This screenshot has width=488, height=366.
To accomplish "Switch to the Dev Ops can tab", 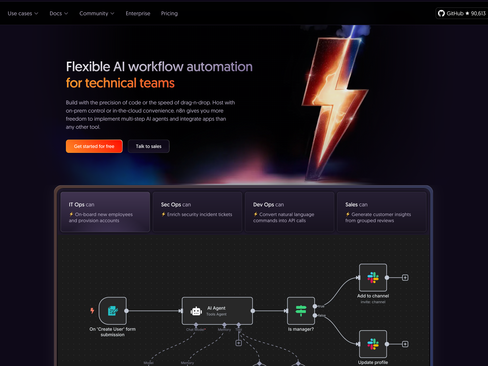I will tap(289, 212).
